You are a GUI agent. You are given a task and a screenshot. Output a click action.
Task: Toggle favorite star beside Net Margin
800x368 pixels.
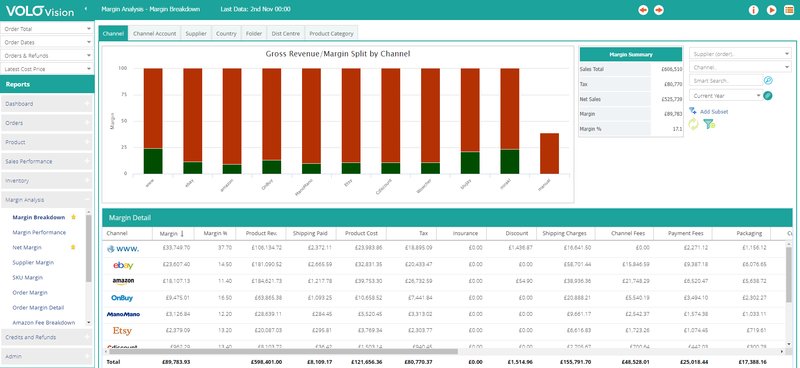[x=73, y=247]
